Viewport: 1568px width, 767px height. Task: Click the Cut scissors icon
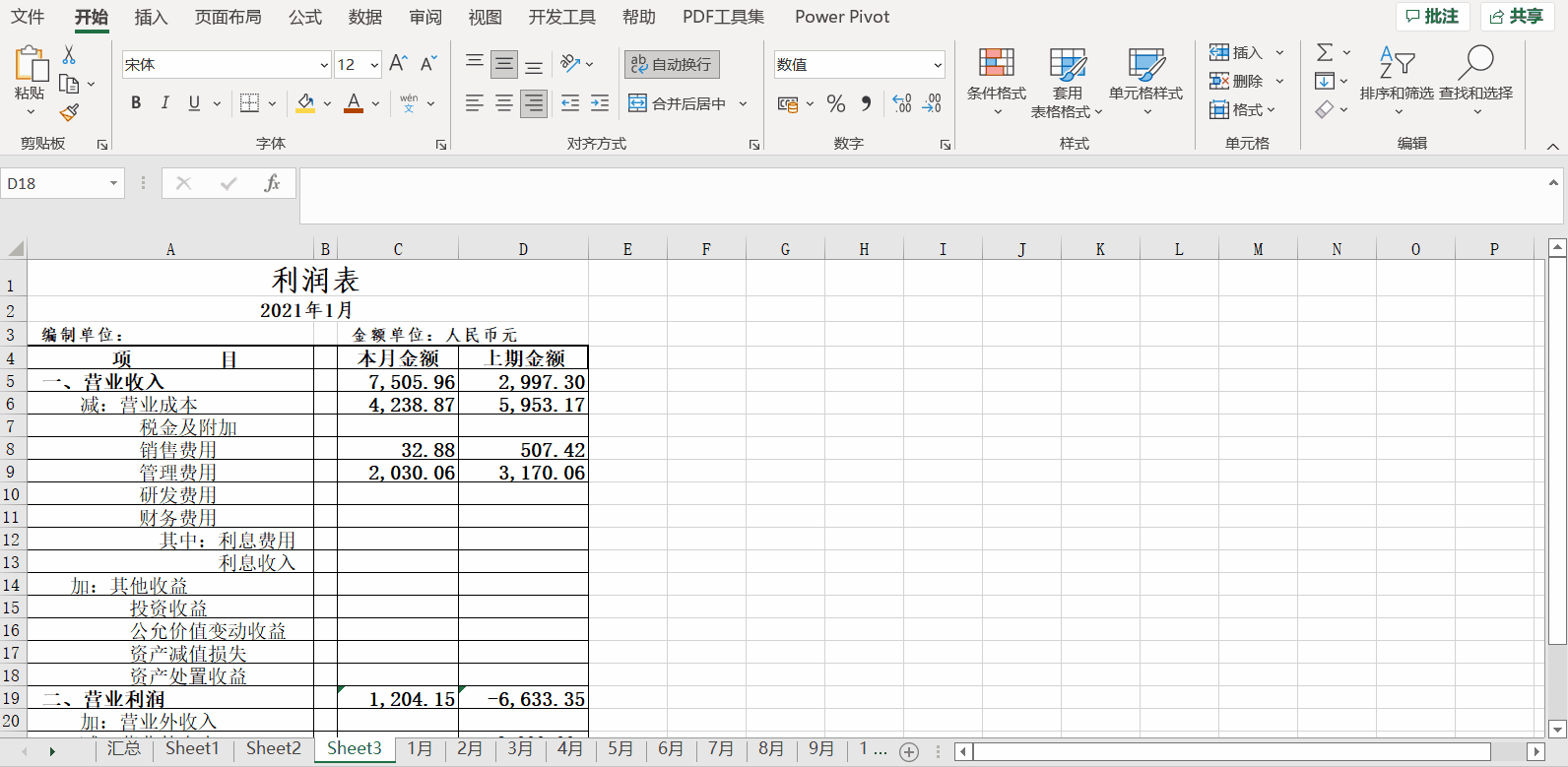point(69,55)
